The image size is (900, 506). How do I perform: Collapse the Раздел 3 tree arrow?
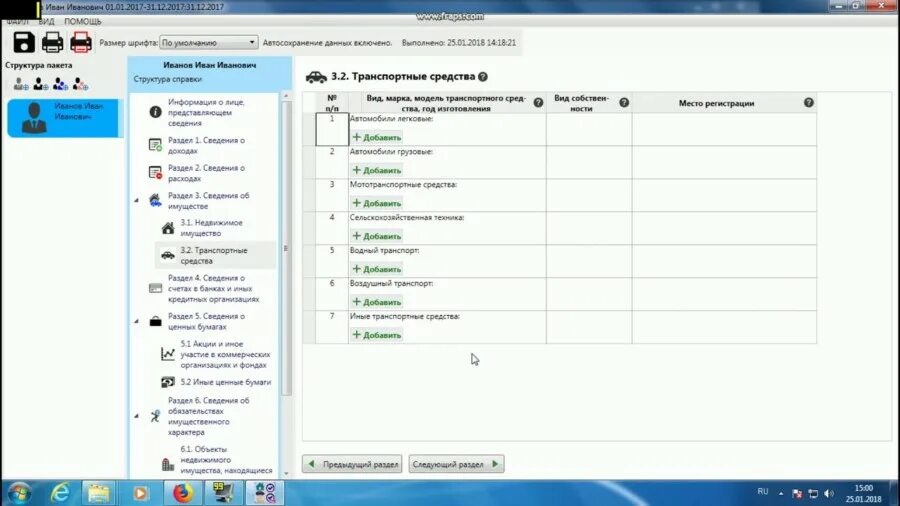click(x=137, y=200)
